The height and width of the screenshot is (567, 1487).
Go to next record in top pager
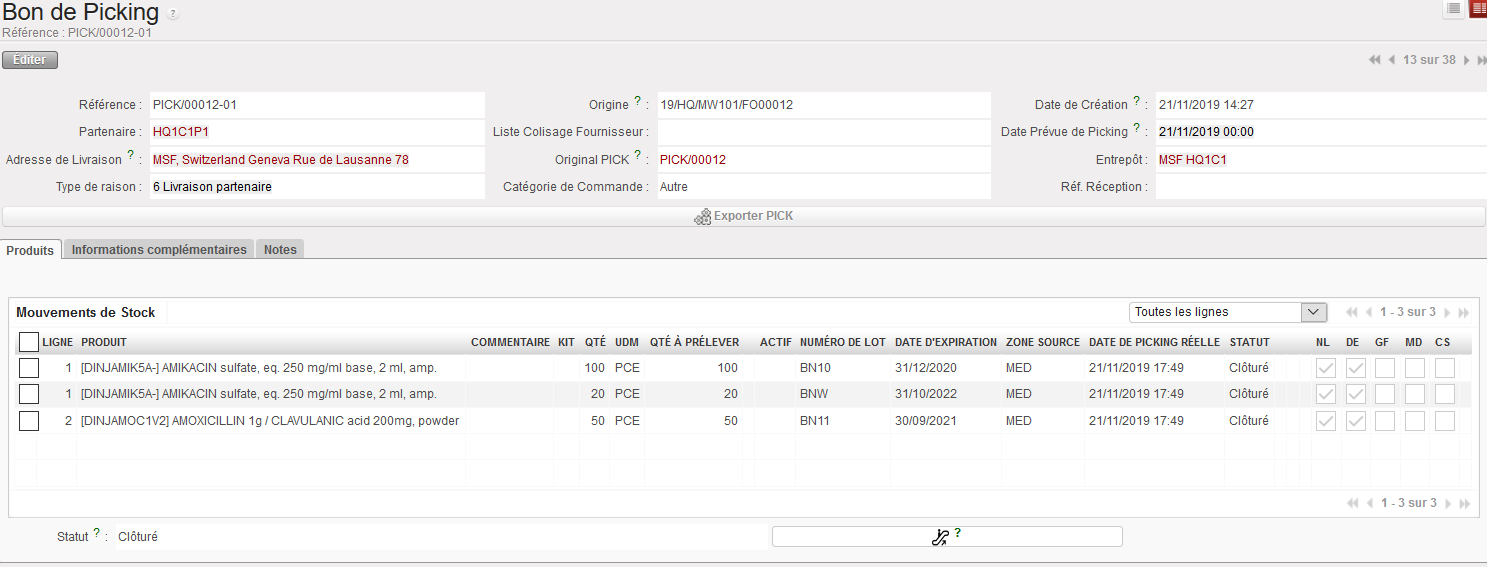pos(1466,60)
